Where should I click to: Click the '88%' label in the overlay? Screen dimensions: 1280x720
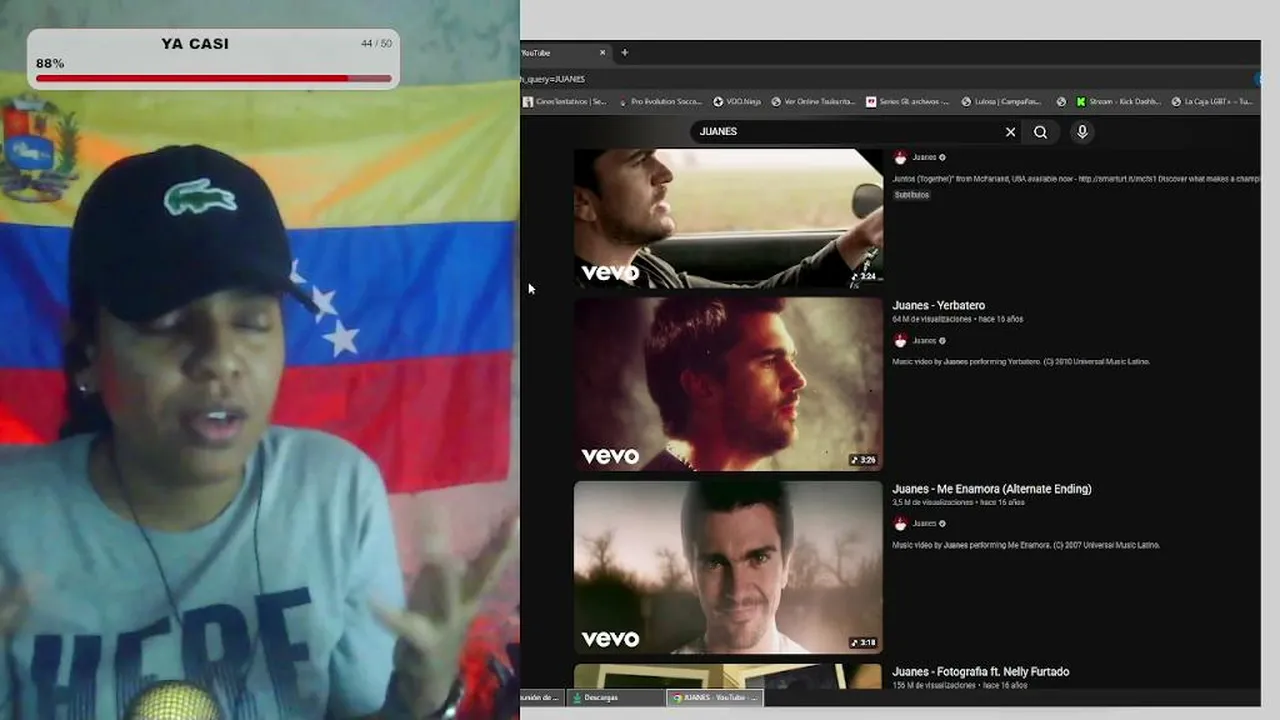50,63
